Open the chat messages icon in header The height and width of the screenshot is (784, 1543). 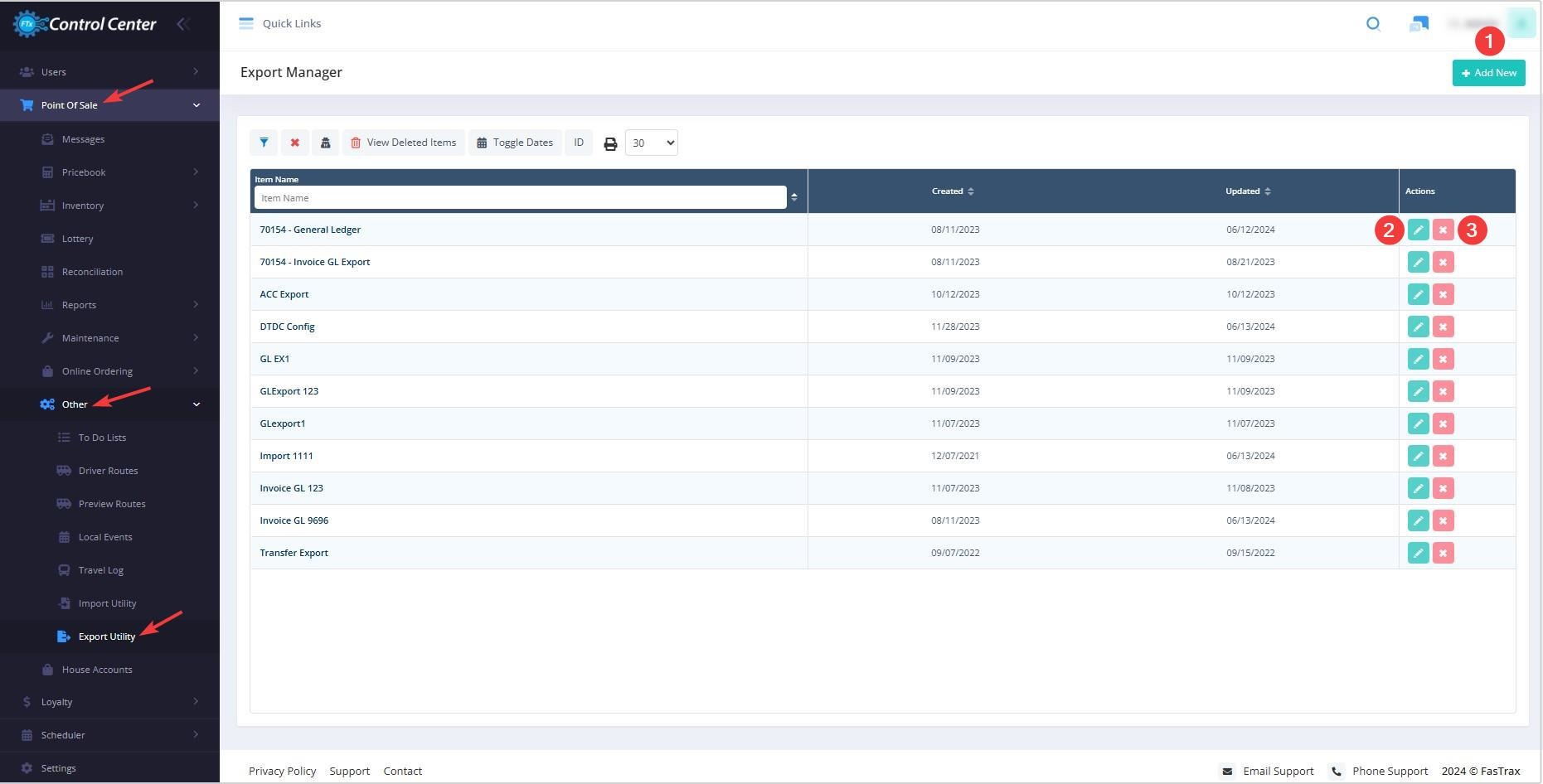[1419, 24]
